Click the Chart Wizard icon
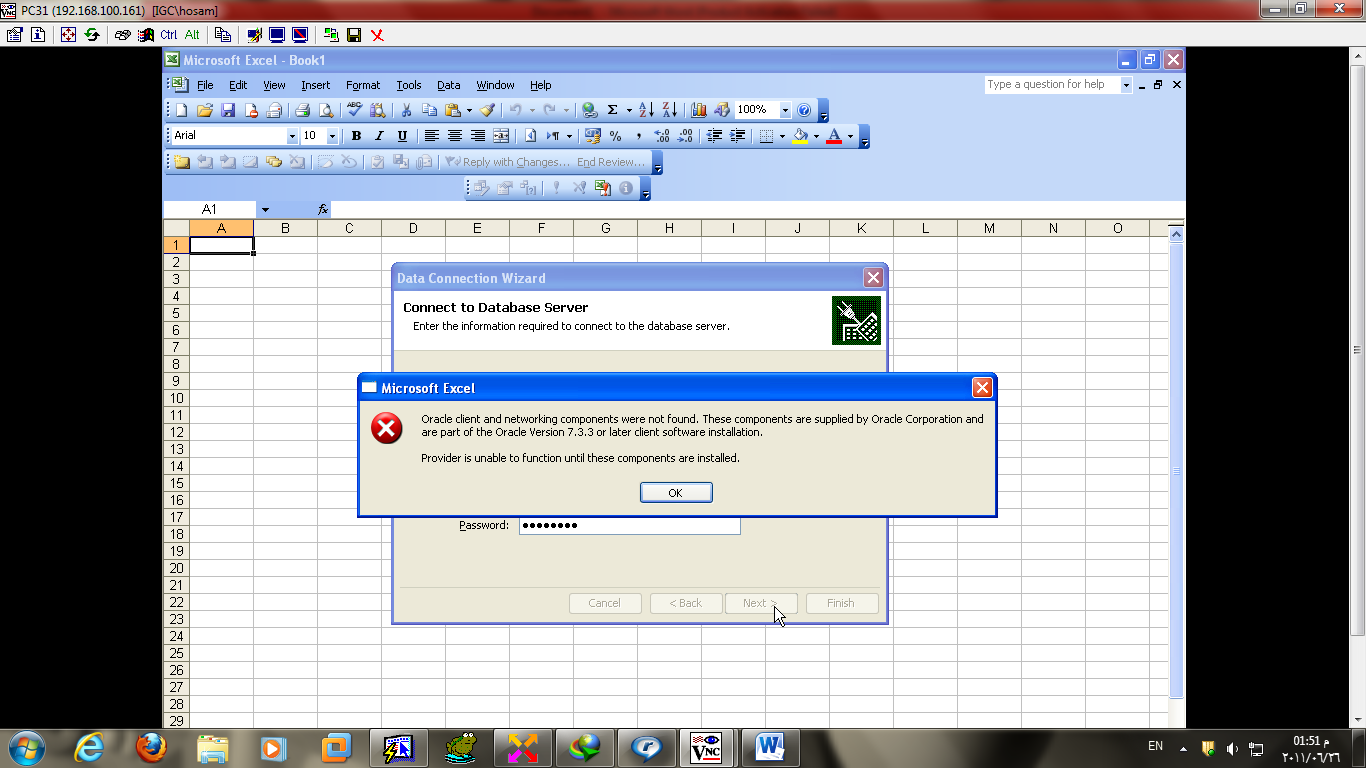1366x768 pixels. pyautogui.click(x=699, y=110)
